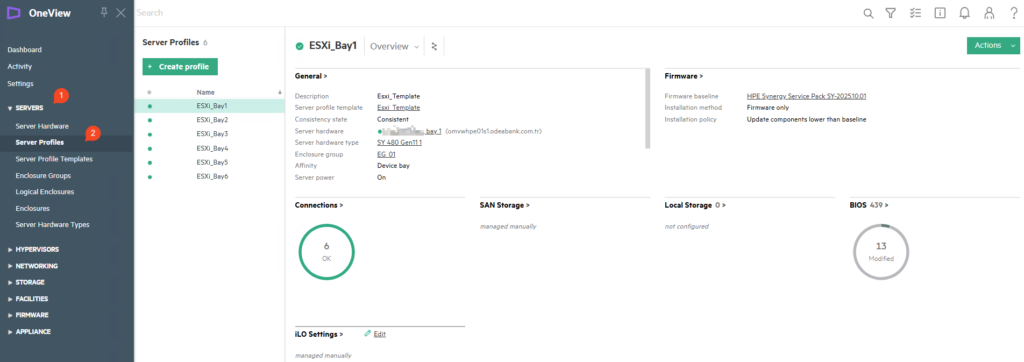The image size is (1024, 362).
Task: Expand the FIRMWARE section
Action: click(x=27, y=315)
